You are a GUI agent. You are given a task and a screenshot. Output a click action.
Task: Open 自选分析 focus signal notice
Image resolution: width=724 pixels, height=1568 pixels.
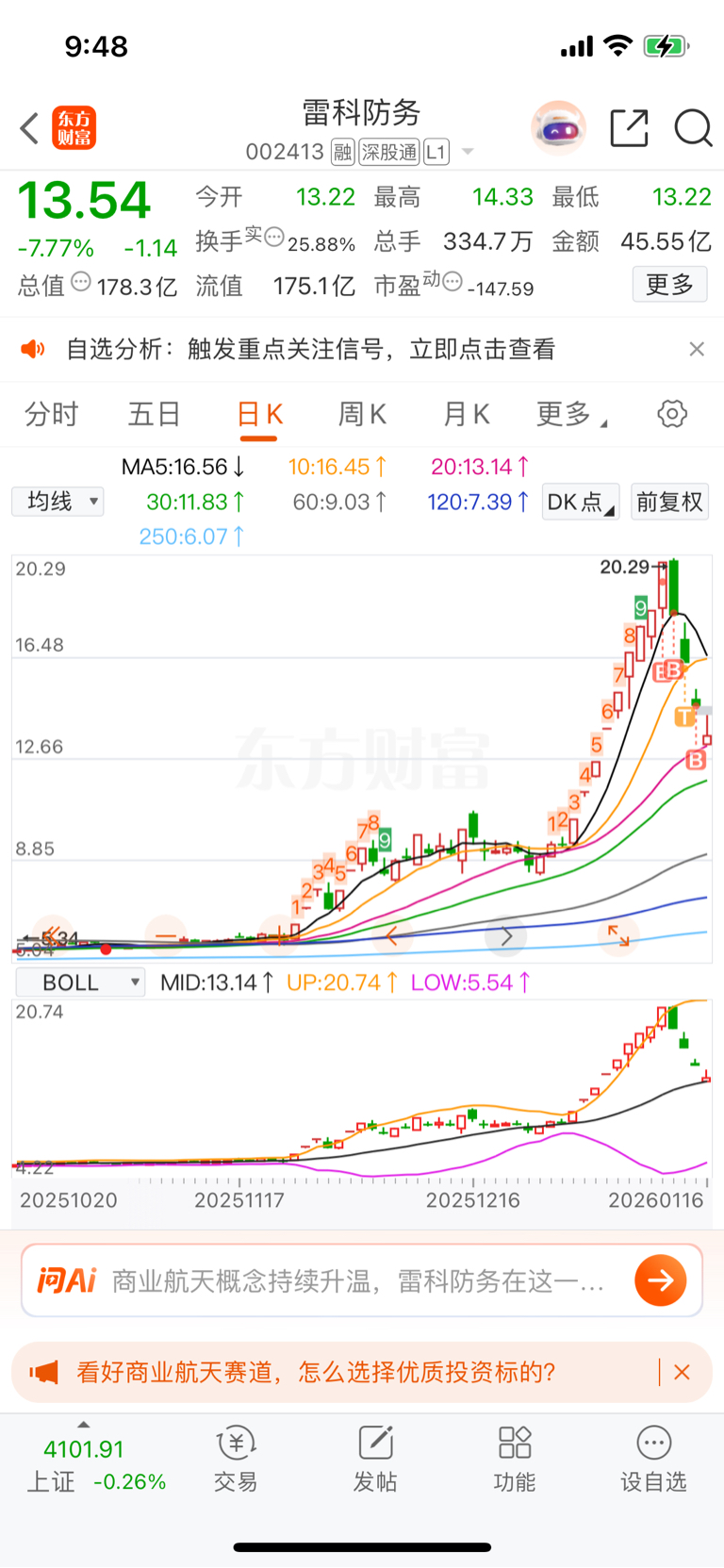click(x=310, y=350)
